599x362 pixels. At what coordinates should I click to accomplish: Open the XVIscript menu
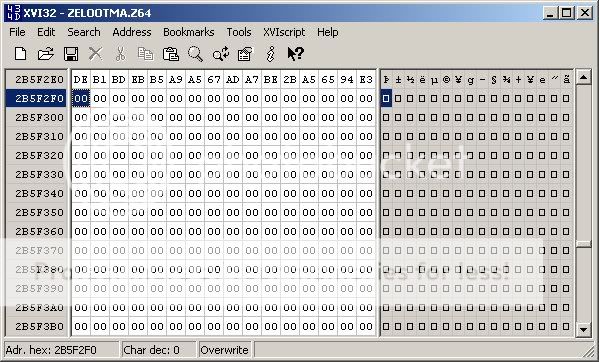click(x=284, y=32)
